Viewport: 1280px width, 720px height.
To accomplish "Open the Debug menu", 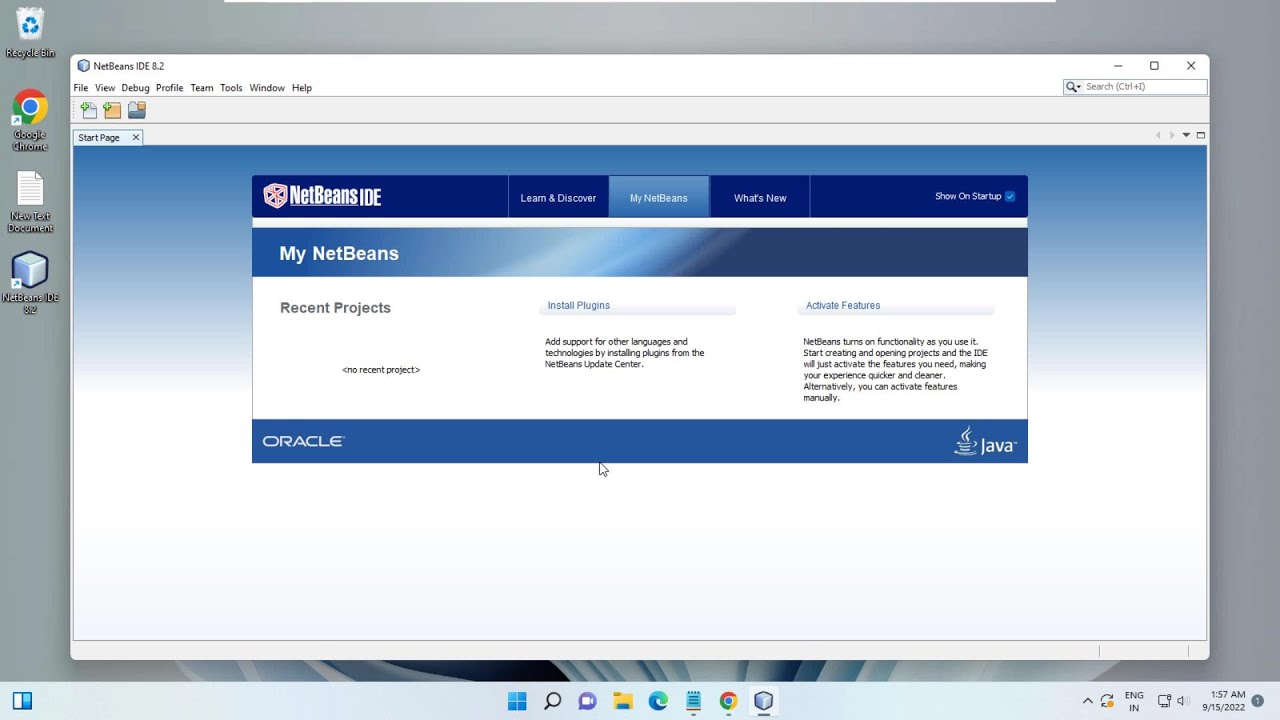I will pyautogui.click(x=135, y=88).
